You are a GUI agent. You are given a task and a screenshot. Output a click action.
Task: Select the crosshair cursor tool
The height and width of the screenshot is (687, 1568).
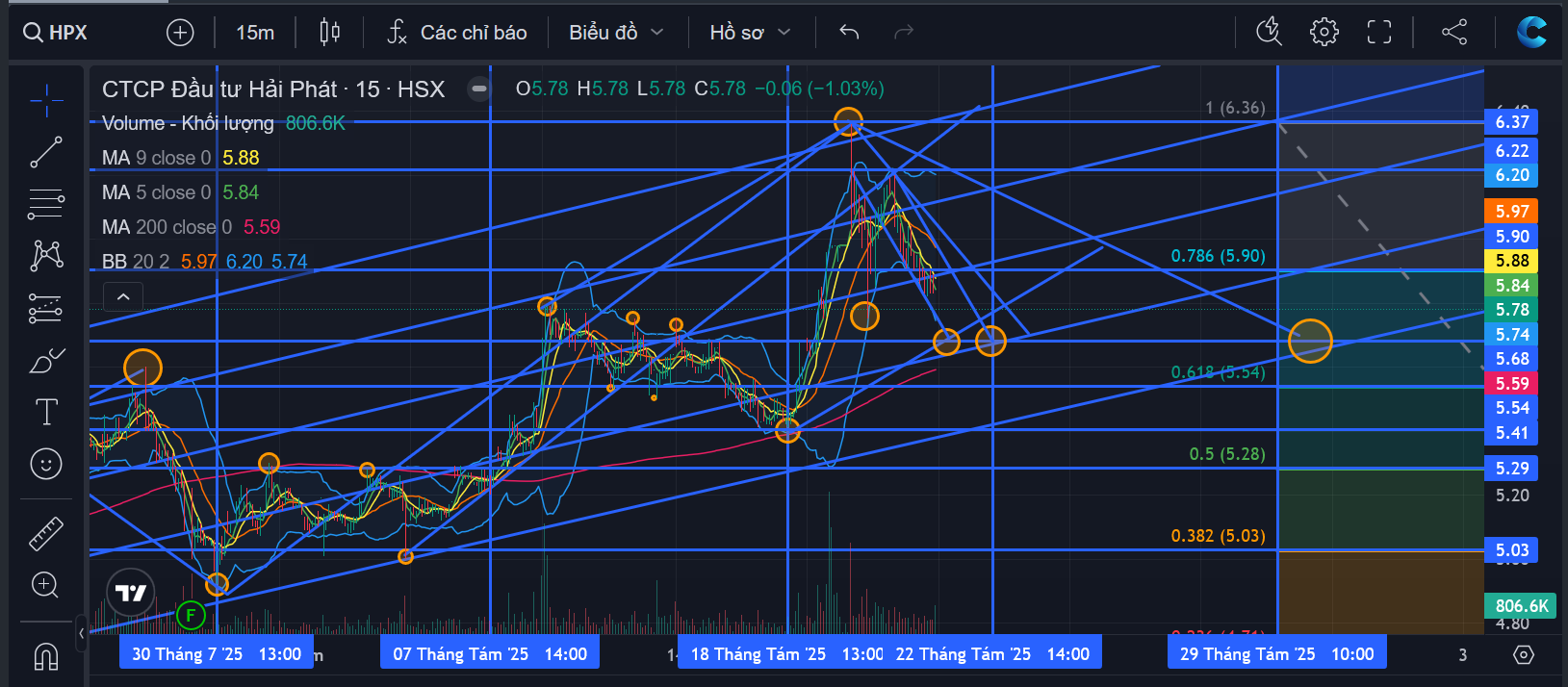click(46, 100)
